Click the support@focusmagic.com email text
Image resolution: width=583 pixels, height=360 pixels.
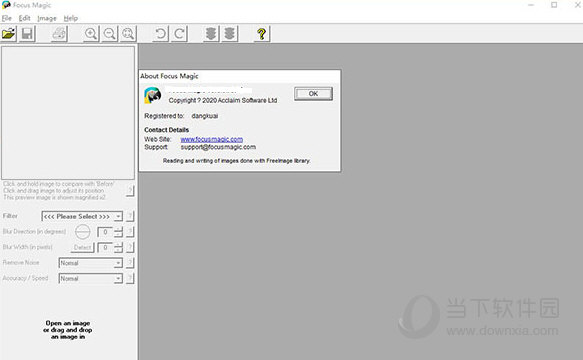[218, 147]
